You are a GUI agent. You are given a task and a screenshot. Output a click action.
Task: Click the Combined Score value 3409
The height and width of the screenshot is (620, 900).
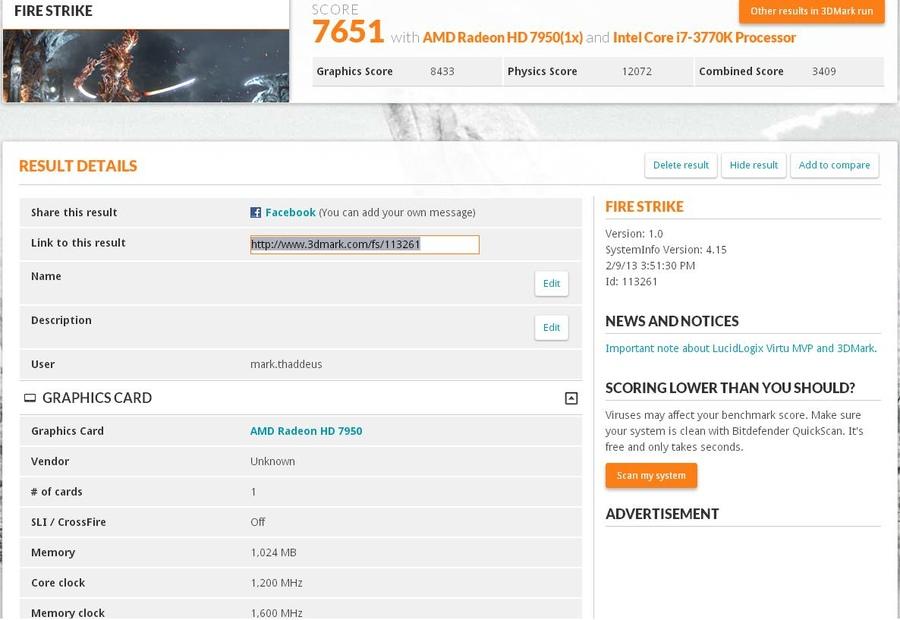click(x=824, y=72)
